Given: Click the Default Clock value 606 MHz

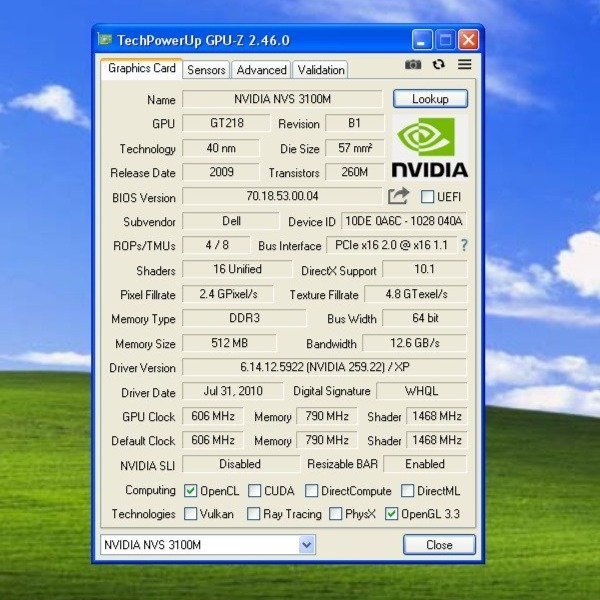Looking at the screenshot, I should click(x=213, y=440).
